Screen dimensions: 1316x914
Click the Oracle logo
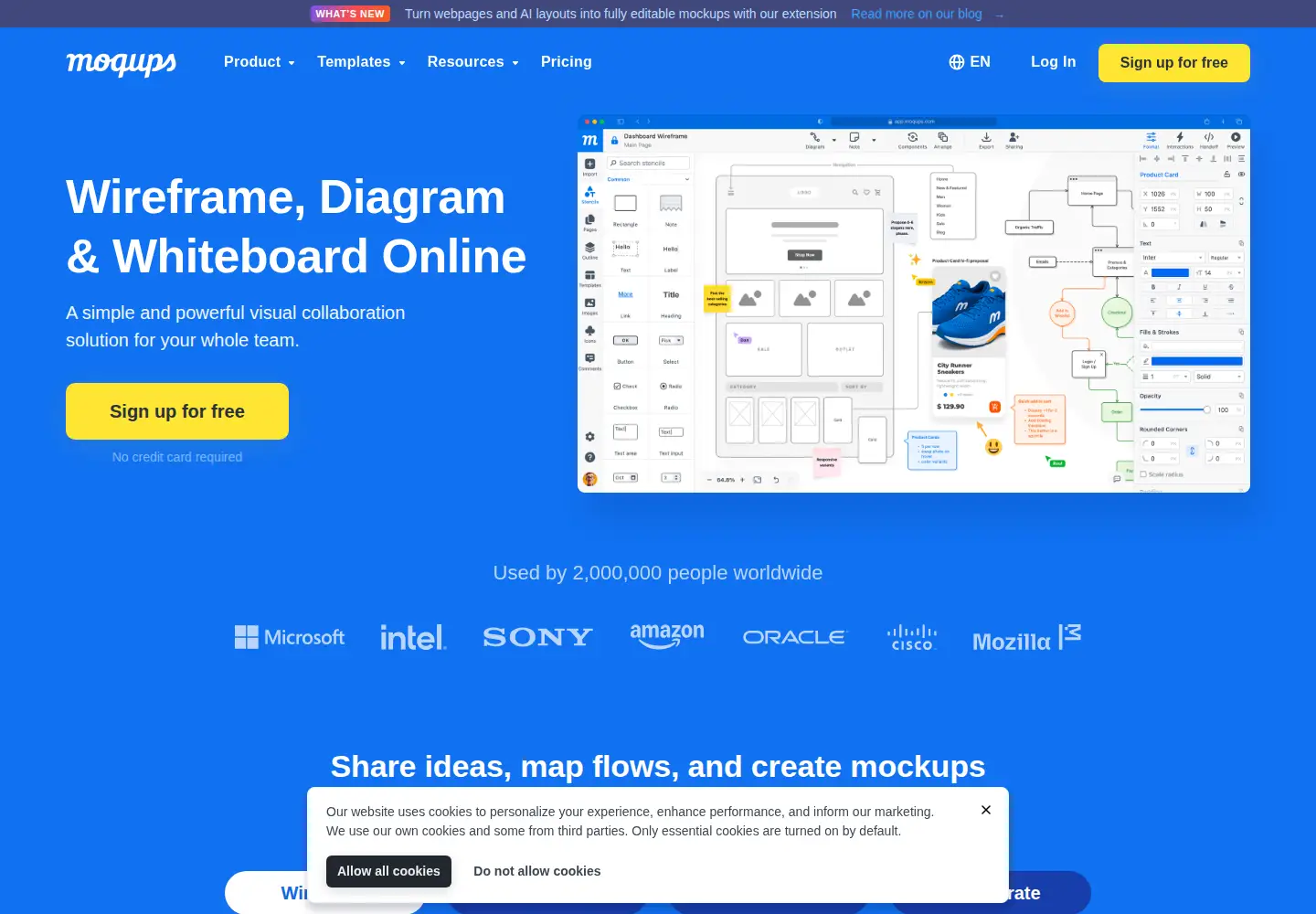pyautogui.click(x=794, y=637)
